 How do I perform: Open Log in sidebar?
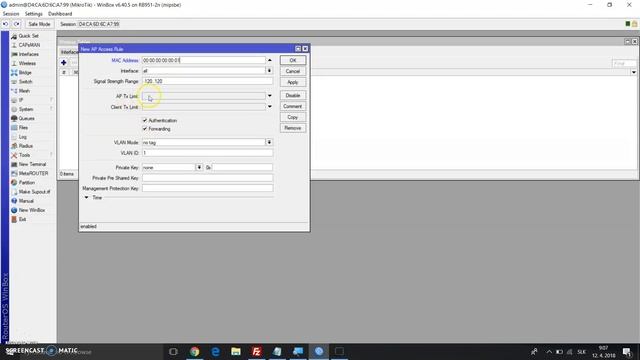tap(22, 137)
